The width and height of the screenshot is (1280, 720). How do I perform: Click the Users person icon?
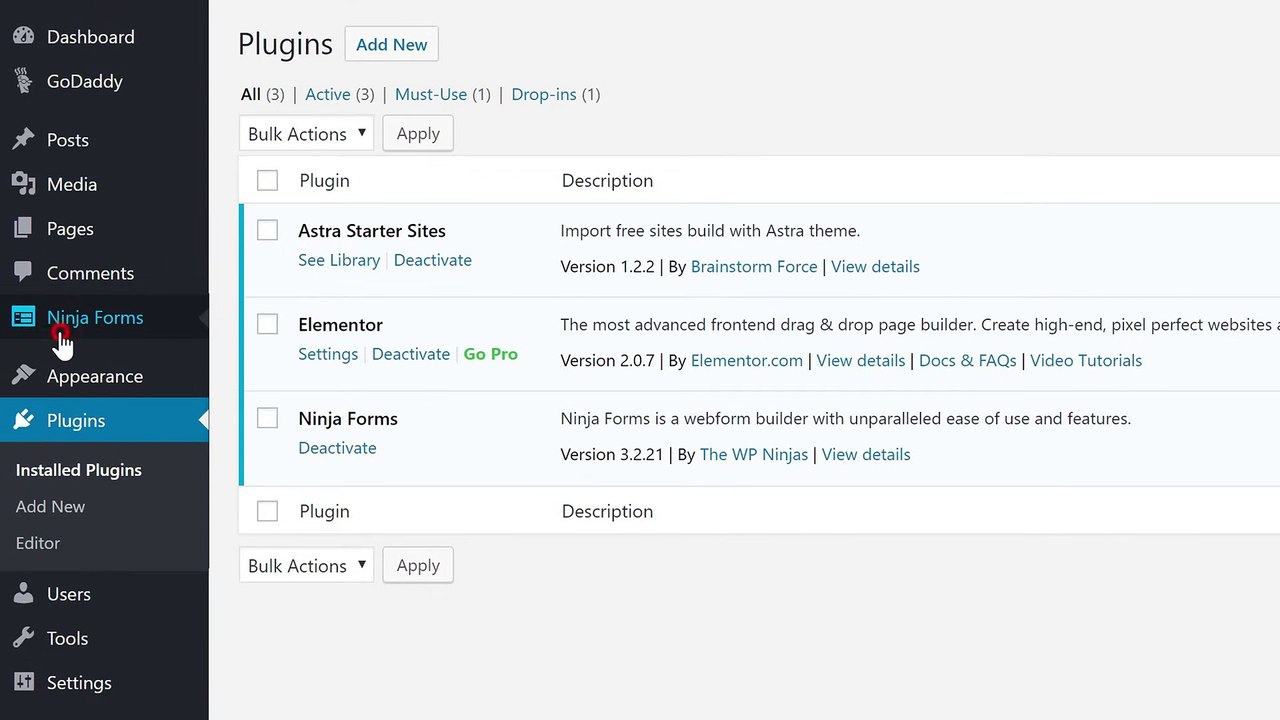tap(23, 594)
